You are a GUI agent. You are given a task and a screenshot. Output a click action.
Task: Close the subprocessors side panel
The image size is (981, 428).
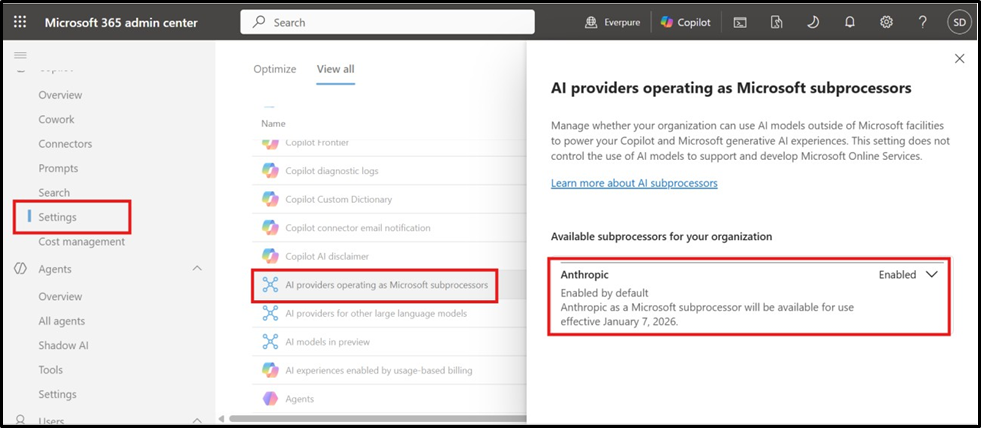tap(959, 58)
